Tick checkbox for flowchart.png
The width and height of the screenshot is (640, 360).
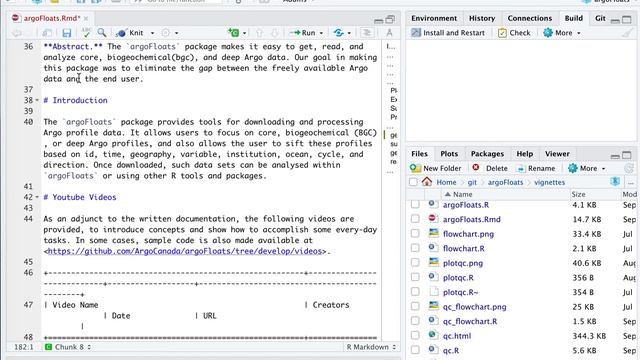(415, 234)
